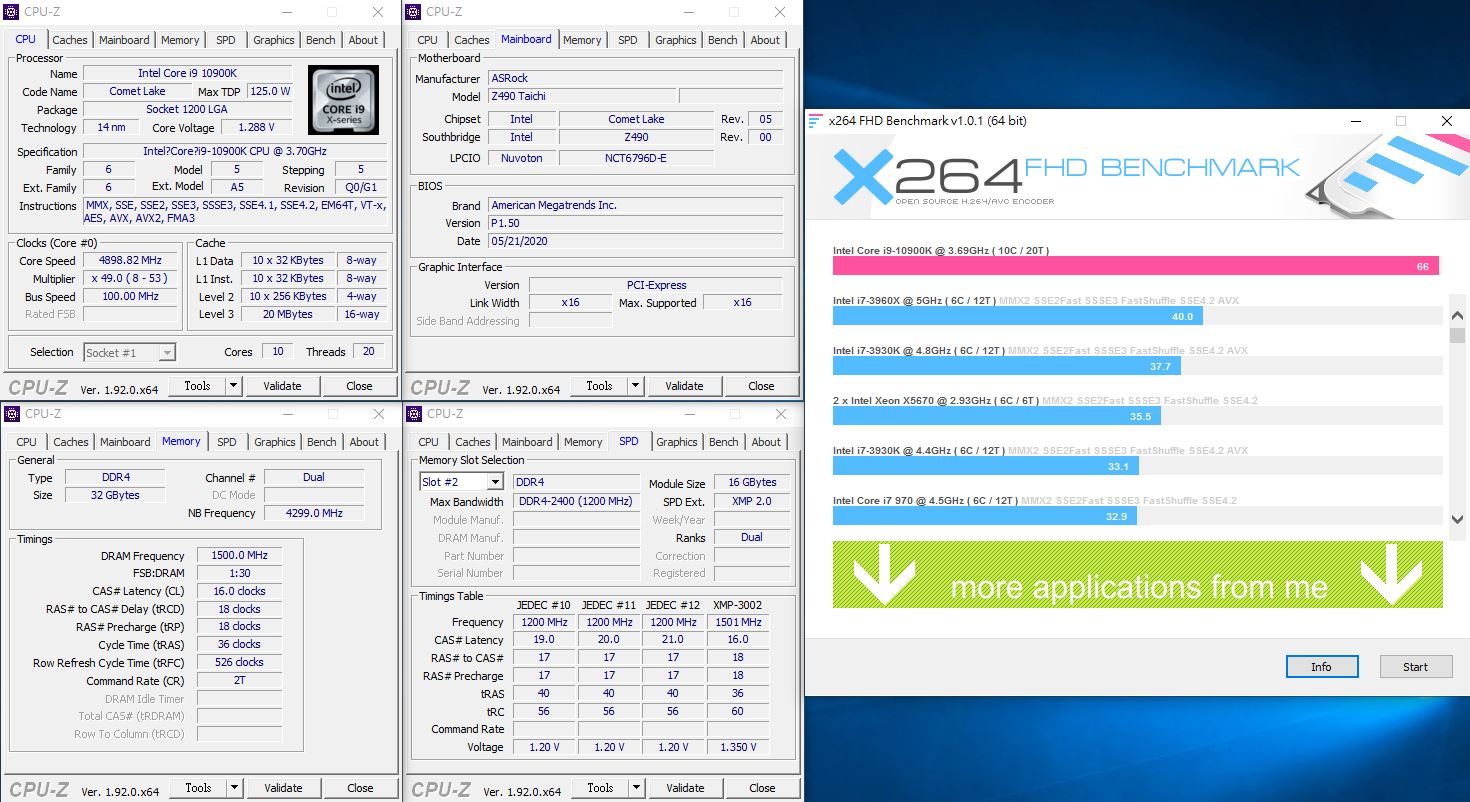Image resolution: width=1470 pixels, height=802 pixels.
Task: Click the x264 FHD Benchmark title bar icon
Action: [816, 121]
